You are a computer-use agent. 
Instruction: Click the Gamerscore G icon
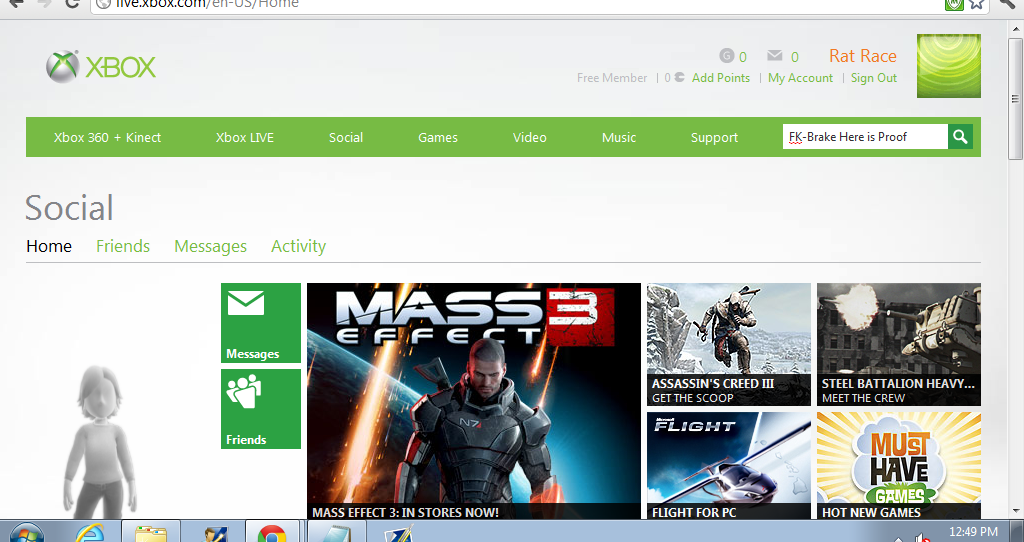[726, 56]
